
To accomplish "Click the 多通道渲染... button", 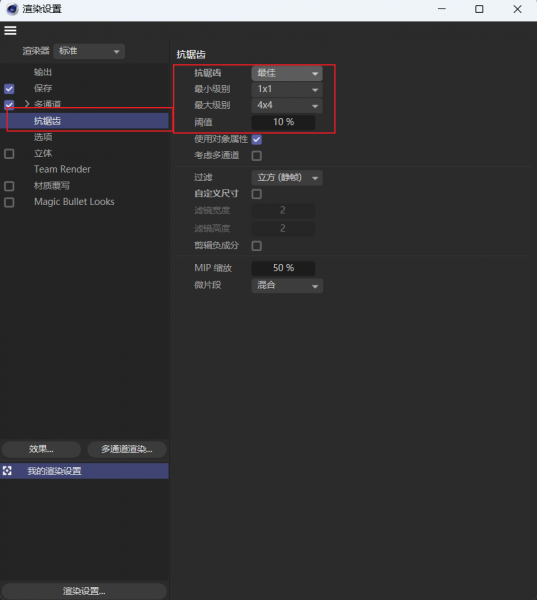I will point(127,449).
